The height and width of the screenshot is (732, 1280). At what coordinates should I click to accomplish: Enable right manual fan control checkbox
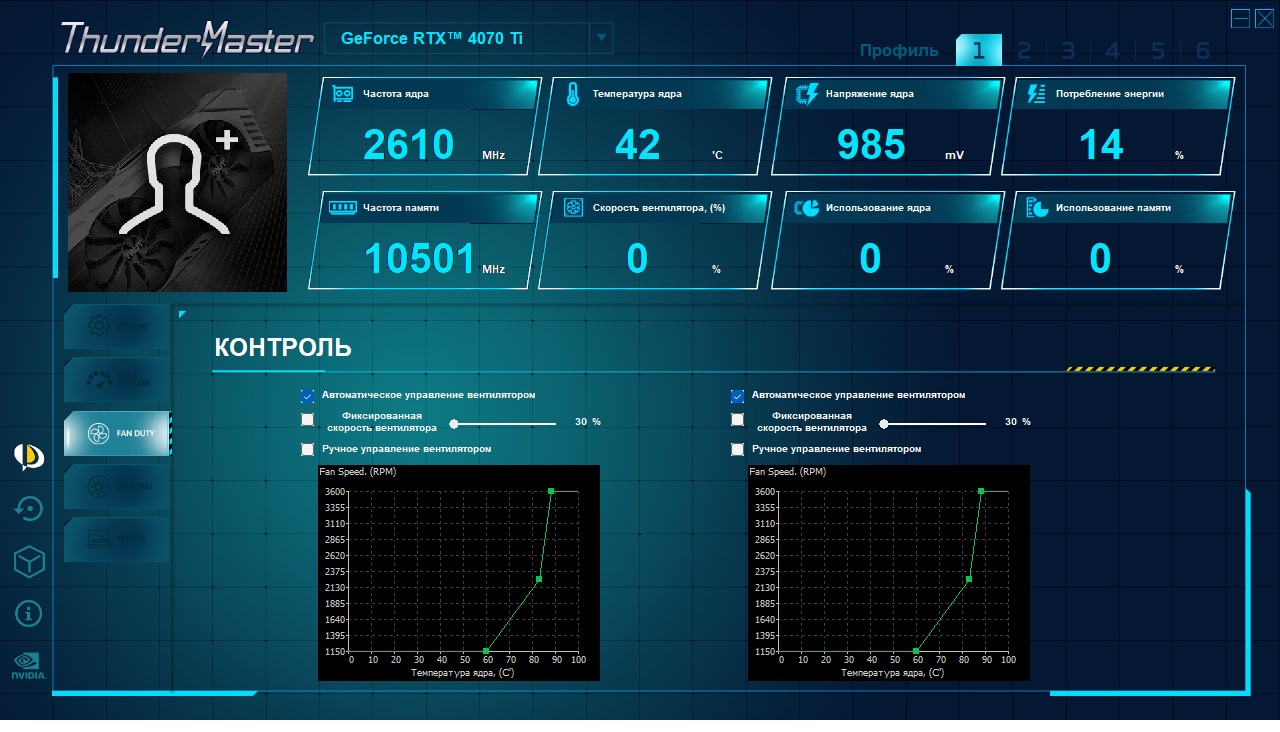tap(738, 449)
